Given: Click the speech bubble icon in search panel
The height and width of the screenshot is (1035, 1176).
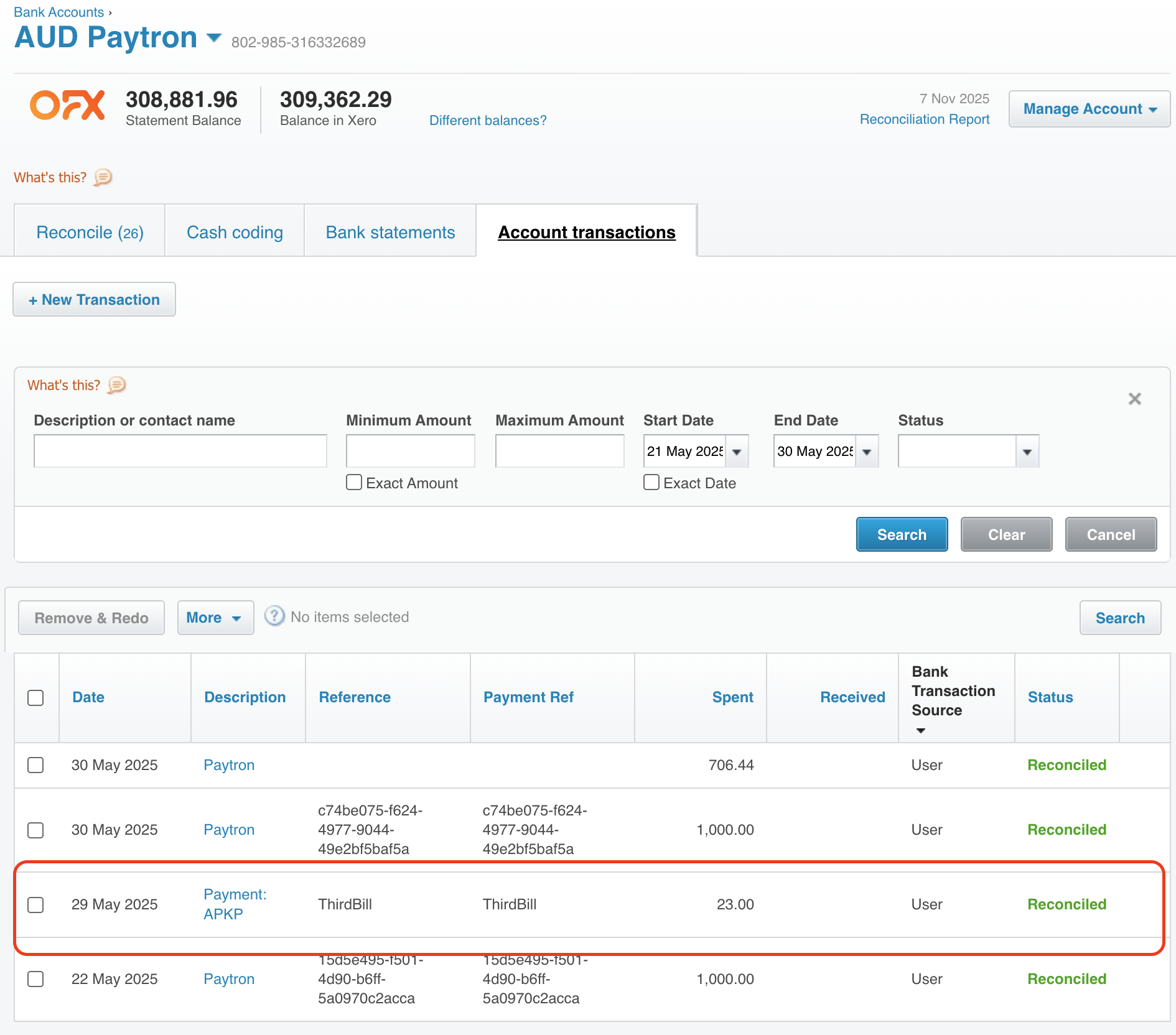Looking at the screenshot, I should (x=116, y=386).
